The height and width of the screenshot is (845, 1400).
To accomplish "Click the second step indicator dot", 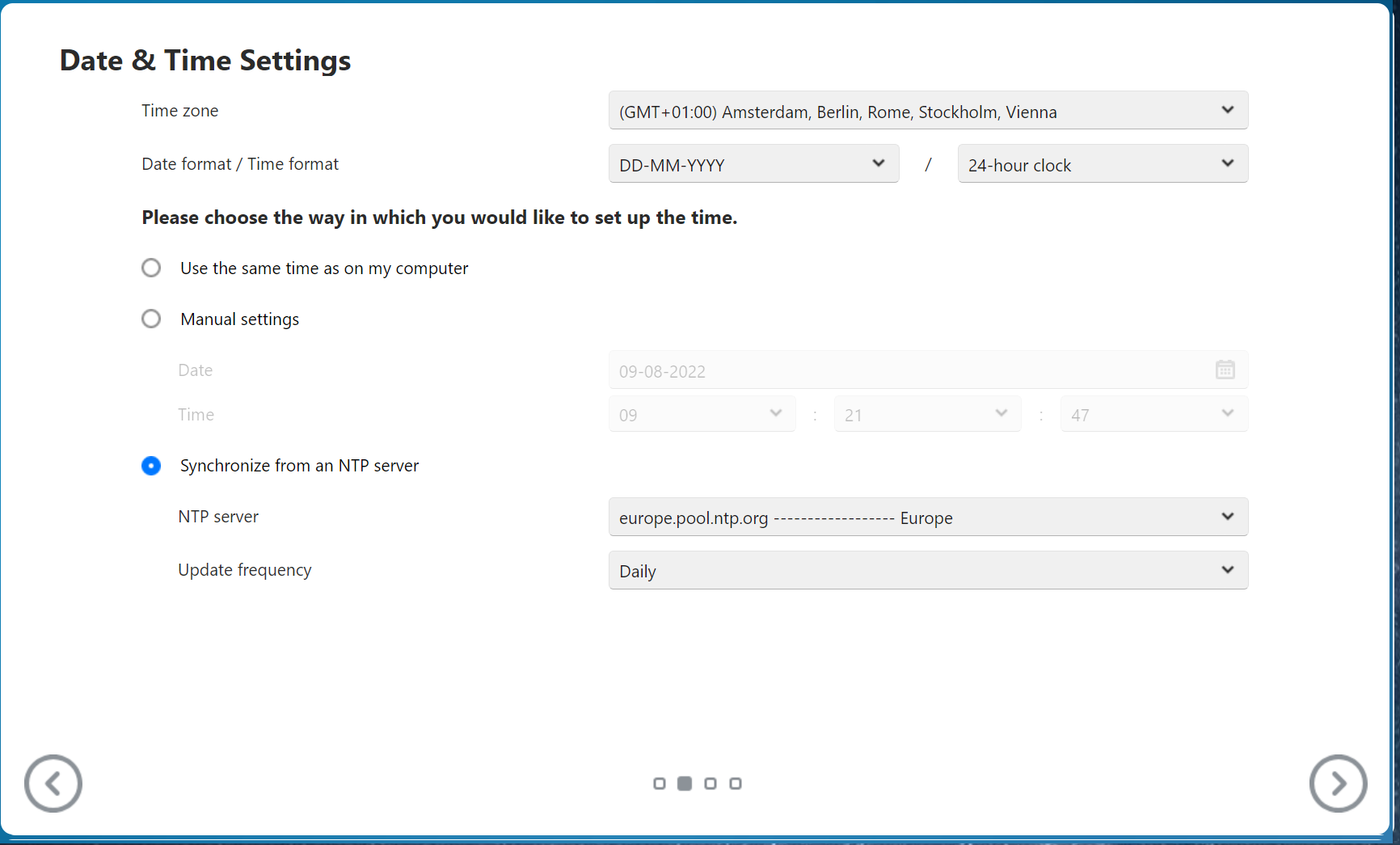I will point(685,784).
